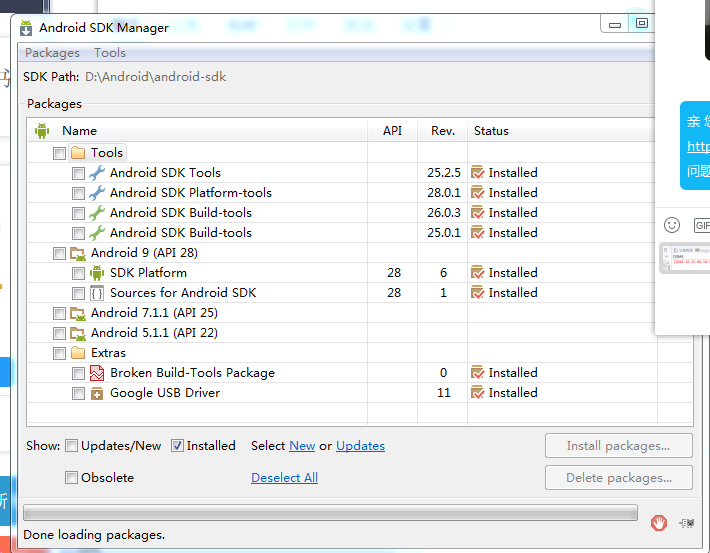Click the red stop hand icon
The width and height of the screenshot is (710, 553).
(x=659, y=523)
